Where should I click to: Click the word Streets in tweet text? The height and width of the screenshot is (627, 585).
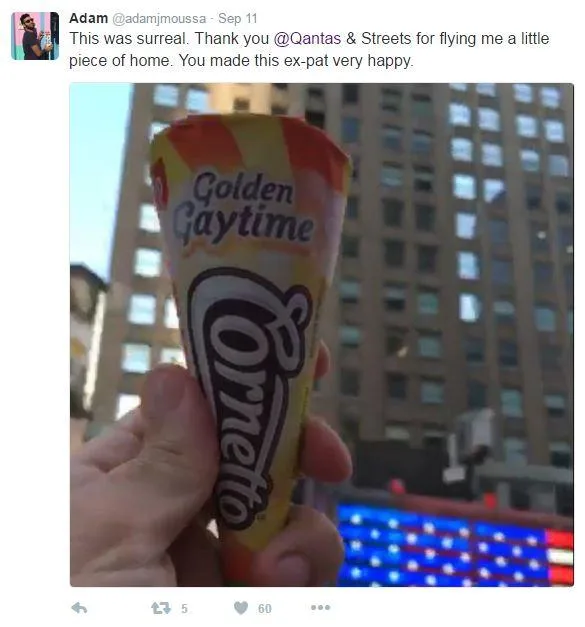click(x=386, y=39)
